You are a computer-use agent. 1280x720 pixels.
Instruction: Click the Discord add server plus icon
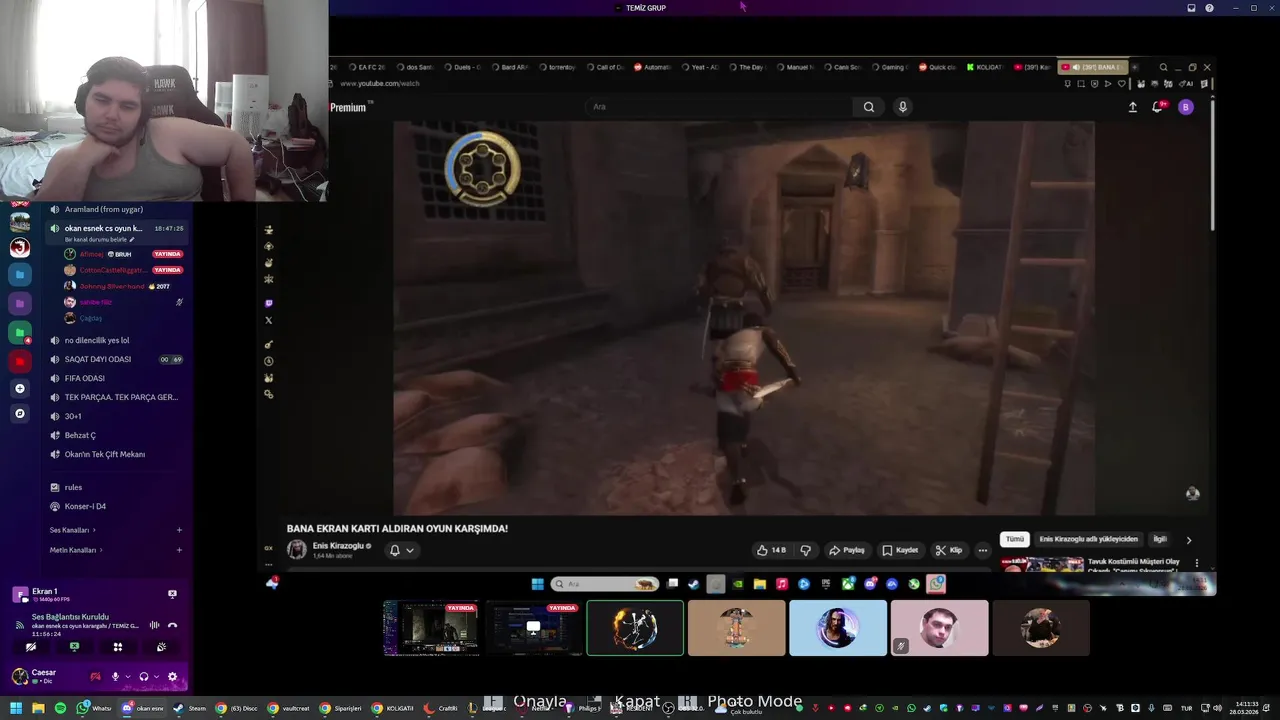click(20, 388)
